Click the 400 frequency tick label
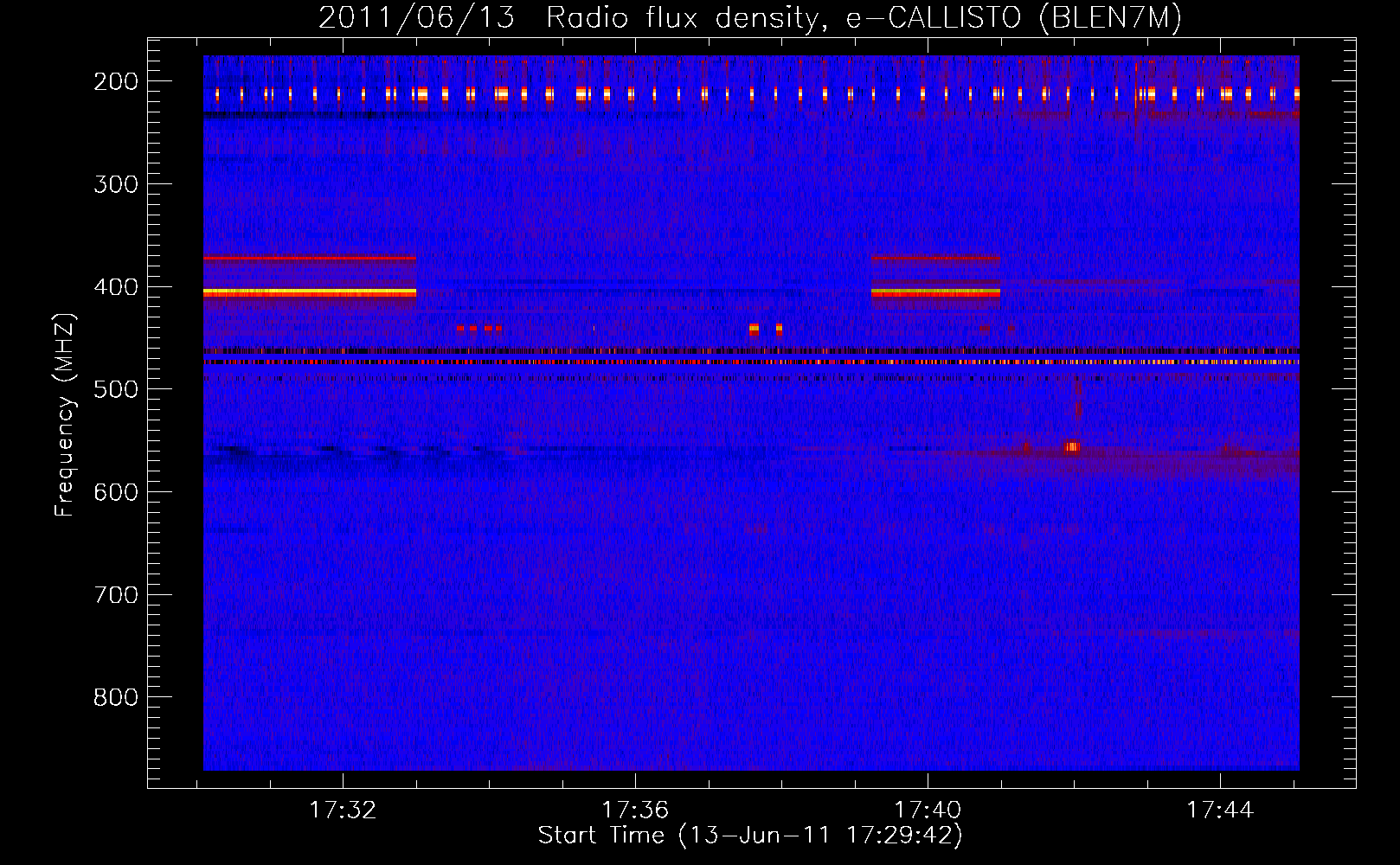Screen dimensions: 1400x865 (115, 287)
